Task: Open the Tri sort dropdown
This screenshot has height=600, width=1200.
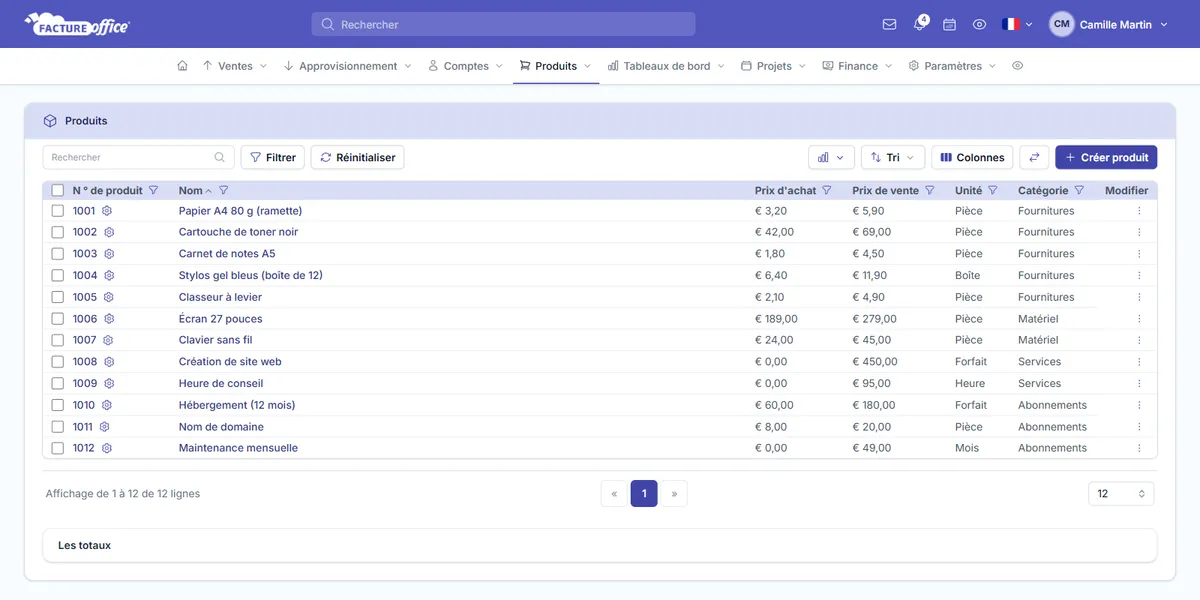Action: coord(893,157)
